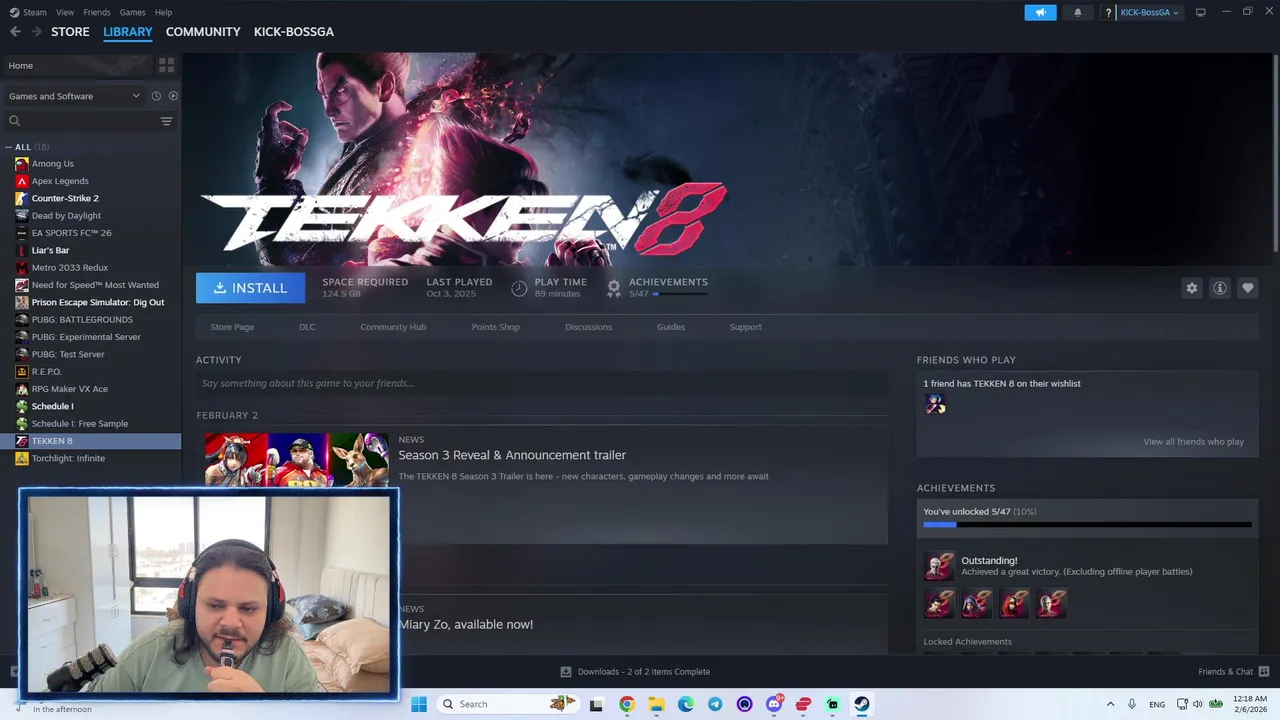This screenshot has height=720, width=1280.
Task: Add TEKKEN 8 to favorites heart
Action: tap(1248, 288)
